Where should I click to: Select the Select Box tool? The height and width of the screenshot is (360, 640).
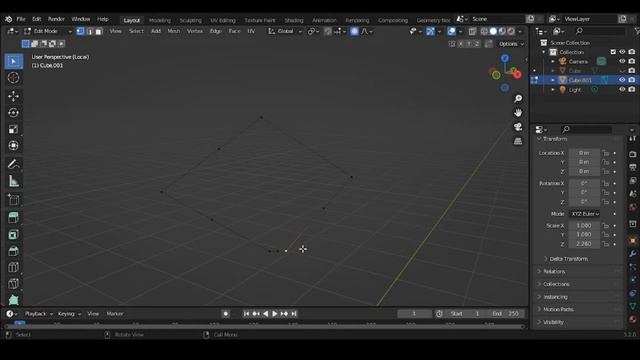click(x=13, y=61)
